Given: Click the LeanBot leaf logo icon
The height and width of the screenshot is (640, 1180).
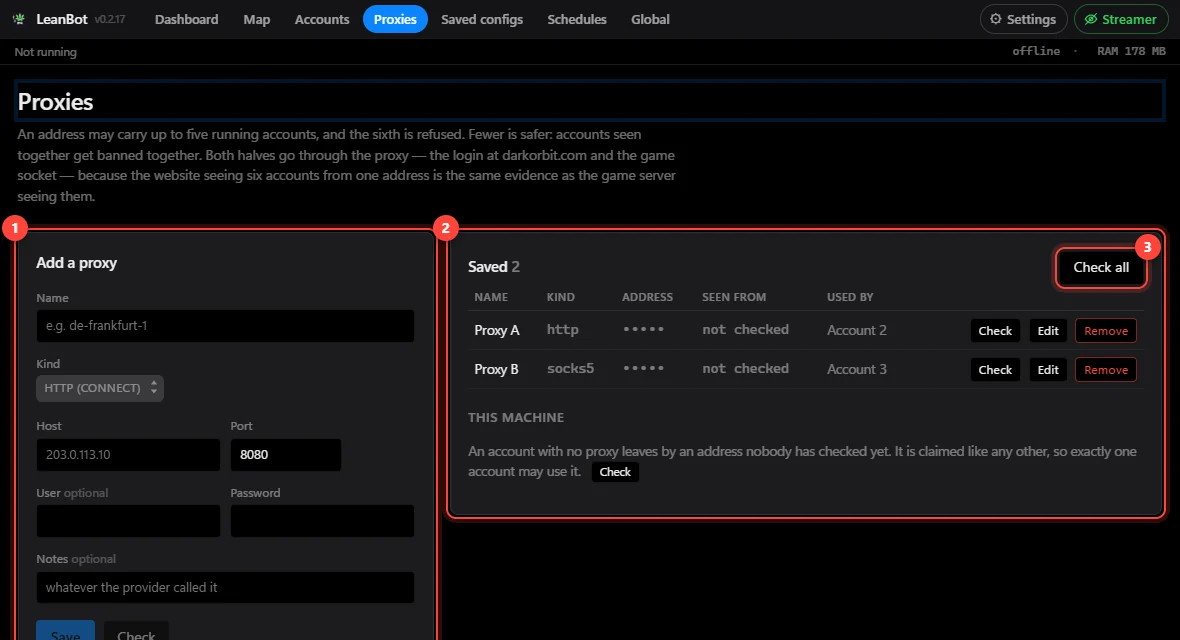Looking at the screenshot, I should [x=19, y=19].
